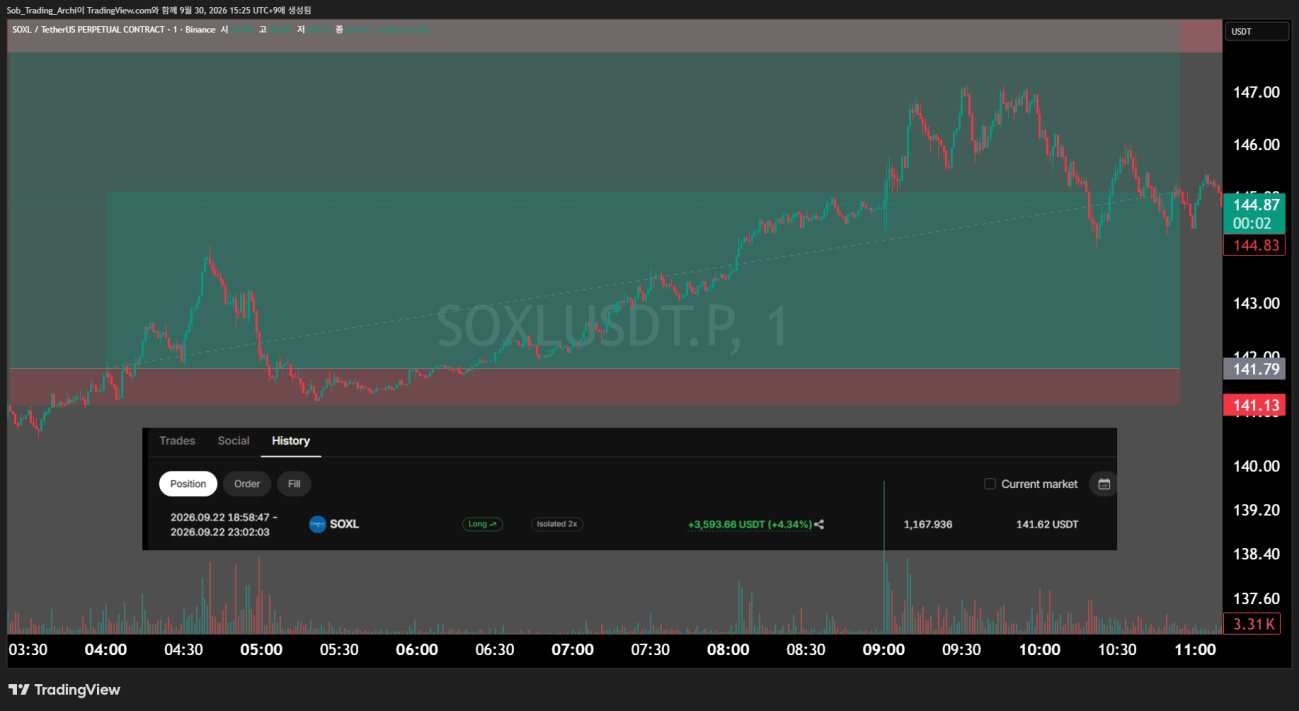1299x711 pixels.
Task: Click the Sob_Trading_Archi attribution caption at top
Action: pyautogui.click(x=158, y=9)
